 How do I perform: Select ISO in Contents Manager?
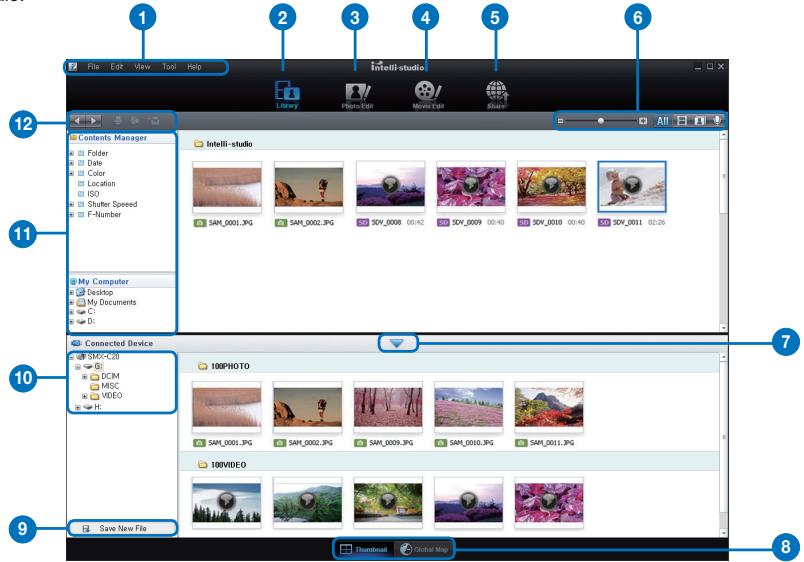93,194
